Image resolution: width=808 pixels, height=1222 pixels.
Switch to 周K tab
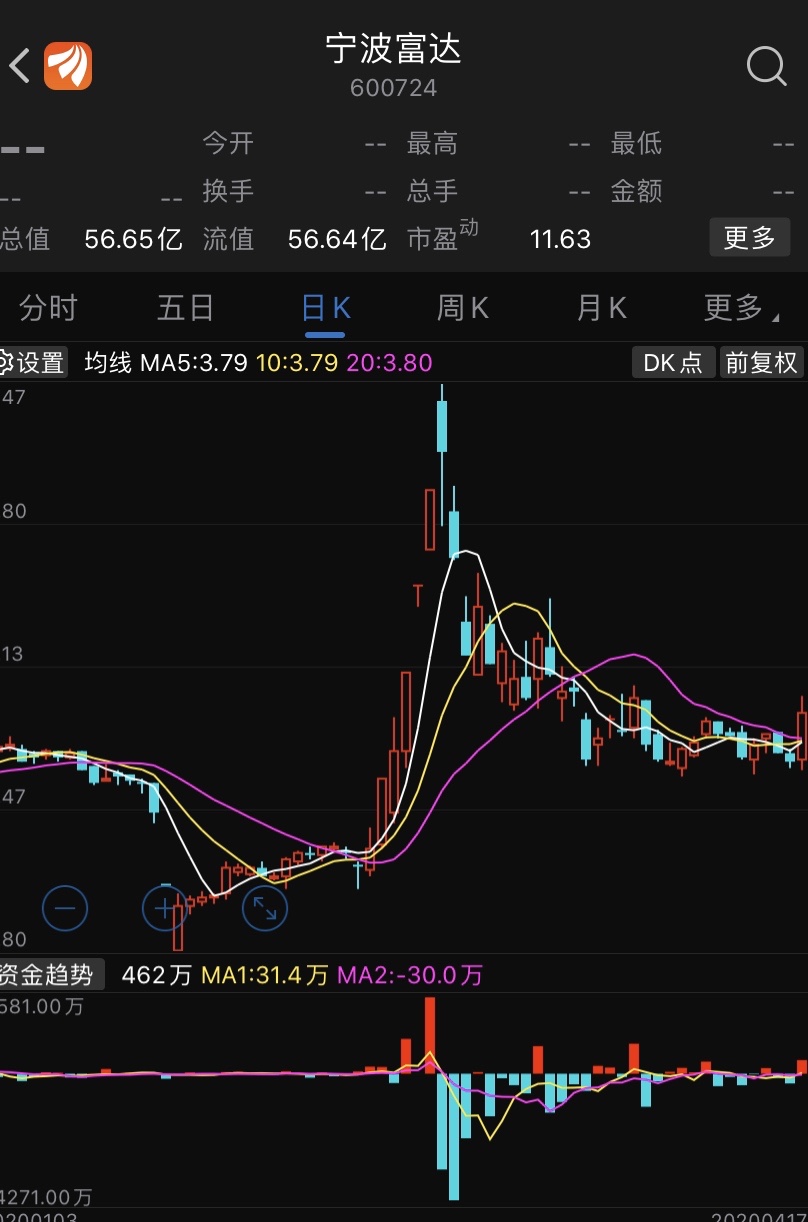463,308
